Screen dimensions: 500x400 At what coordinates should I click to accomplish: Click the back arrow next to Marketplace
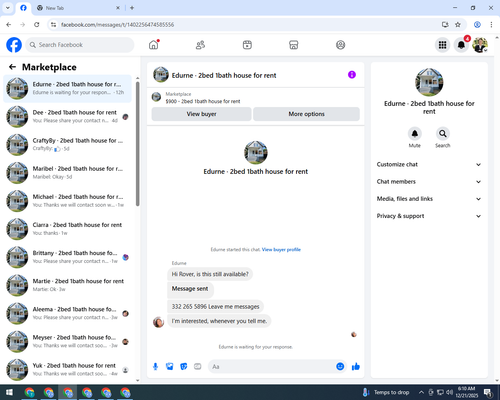click(12, 67)
